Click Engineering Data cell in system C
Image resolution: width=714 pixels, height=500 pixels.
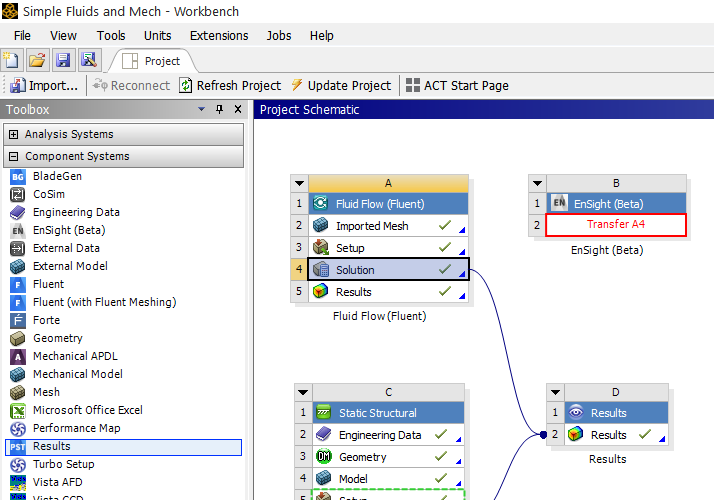[x=388, y=435]
